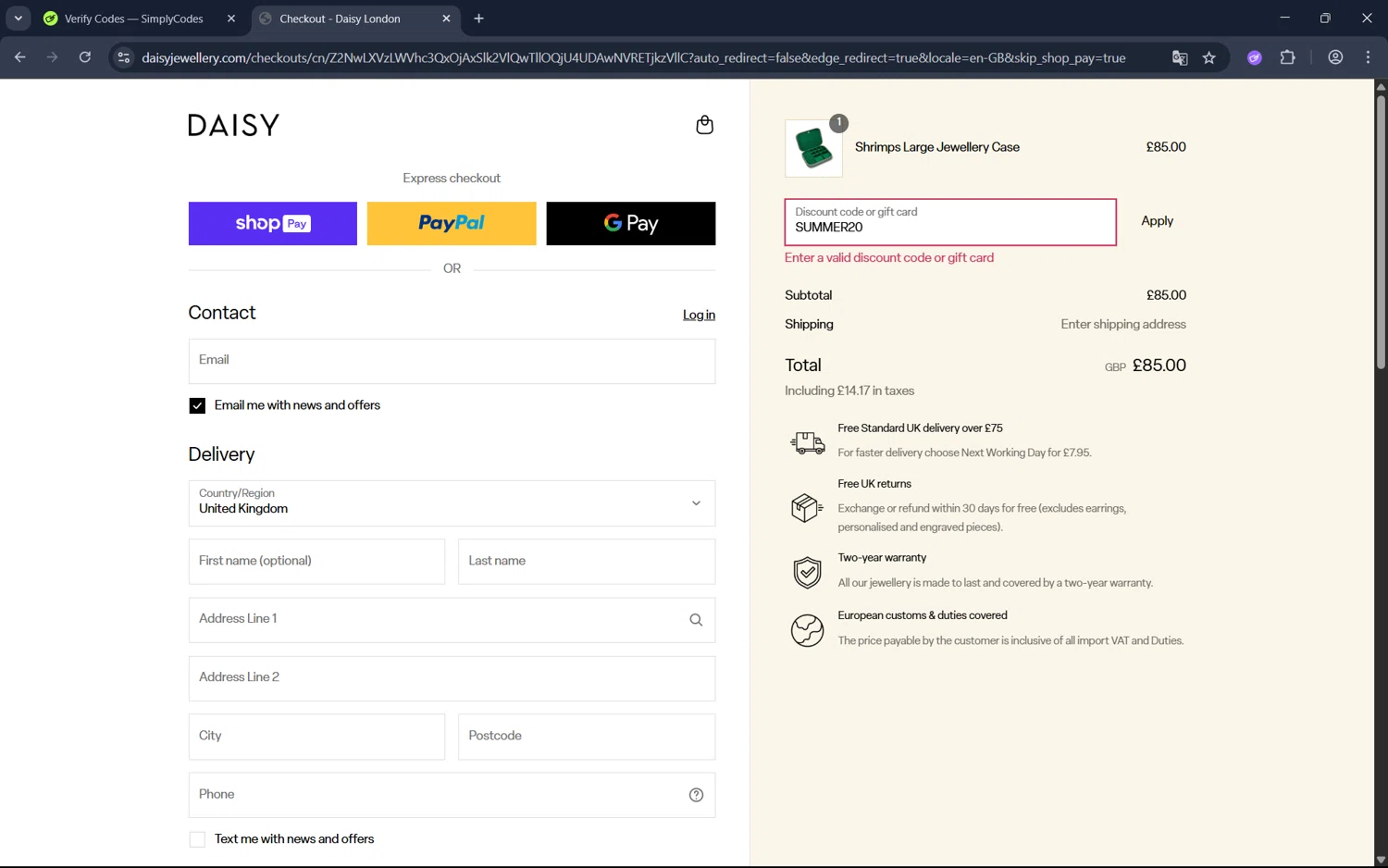Click 'Free Standard UK delivery over £75' text
This screenshot has height=868, width=1388.
pyautogui.click(x=920, y=428)
